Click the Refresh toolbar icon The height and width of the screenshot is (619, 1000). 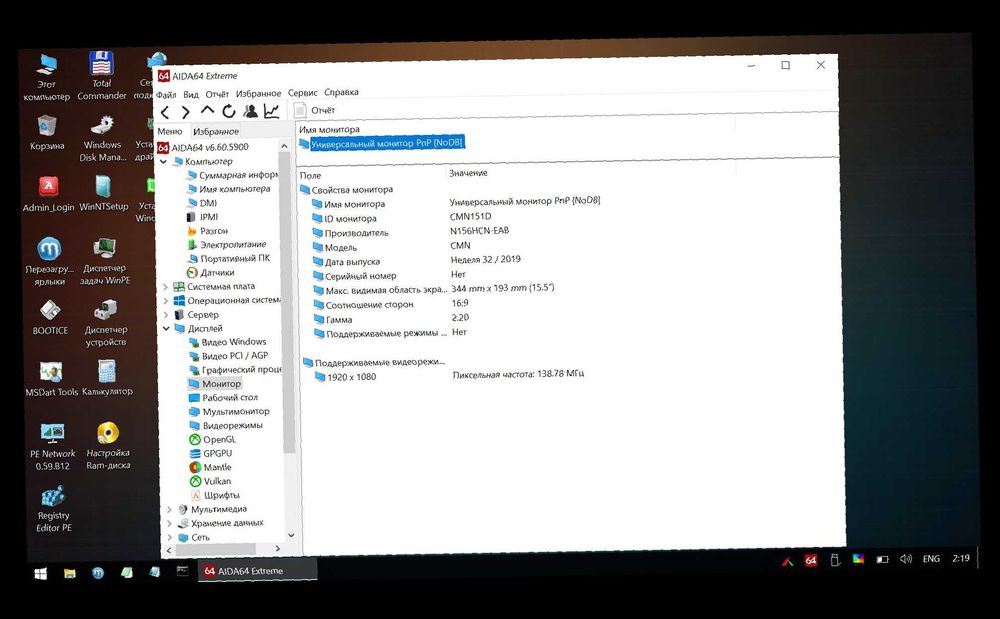click(x=229, y=112)
